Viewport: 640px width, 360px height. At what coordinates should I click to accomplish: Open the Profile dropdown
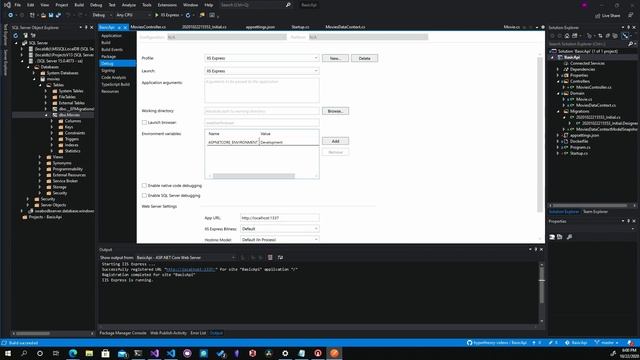click(x=262, y=58)
